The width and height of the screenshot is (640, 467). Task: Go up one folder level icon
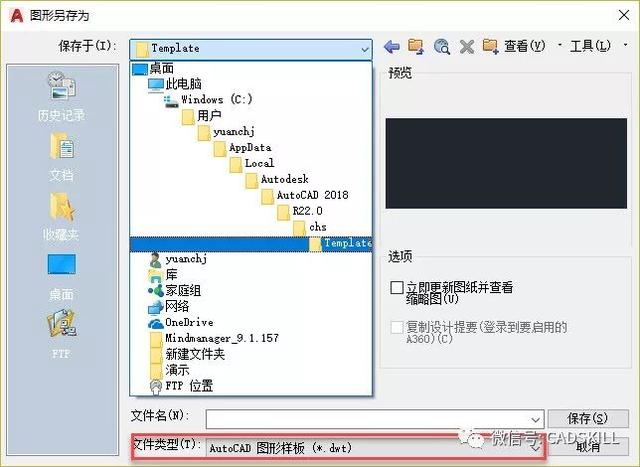click(416, 47)
